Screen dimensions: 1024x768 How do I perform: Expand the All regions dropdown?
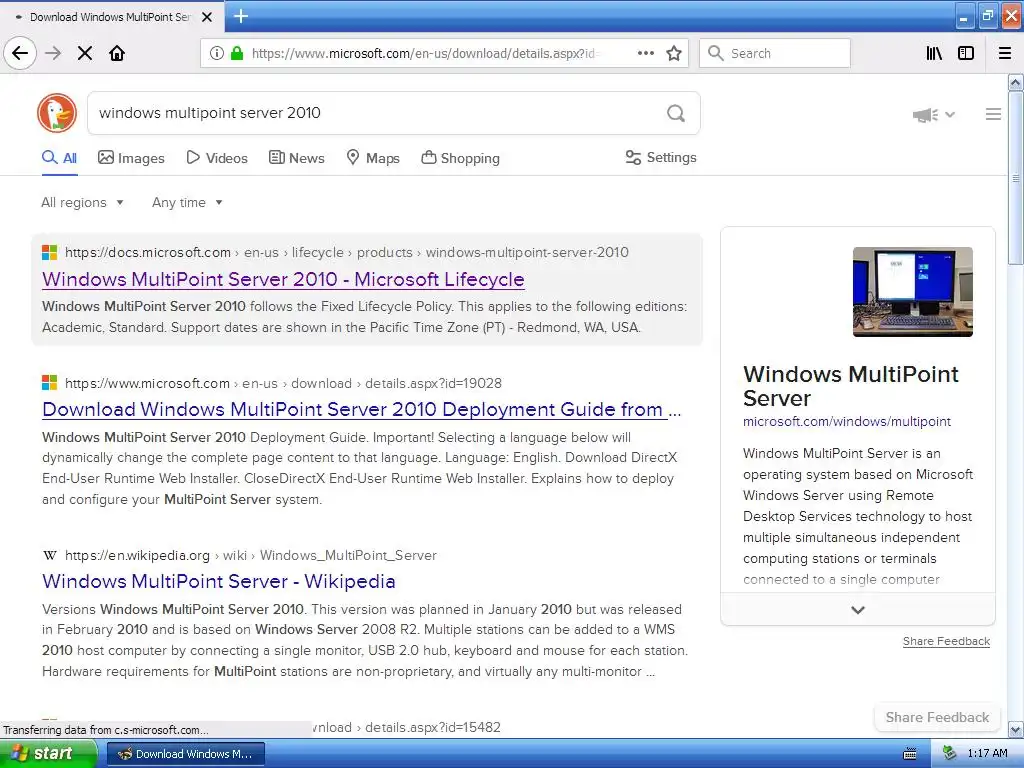coord(82,202)
